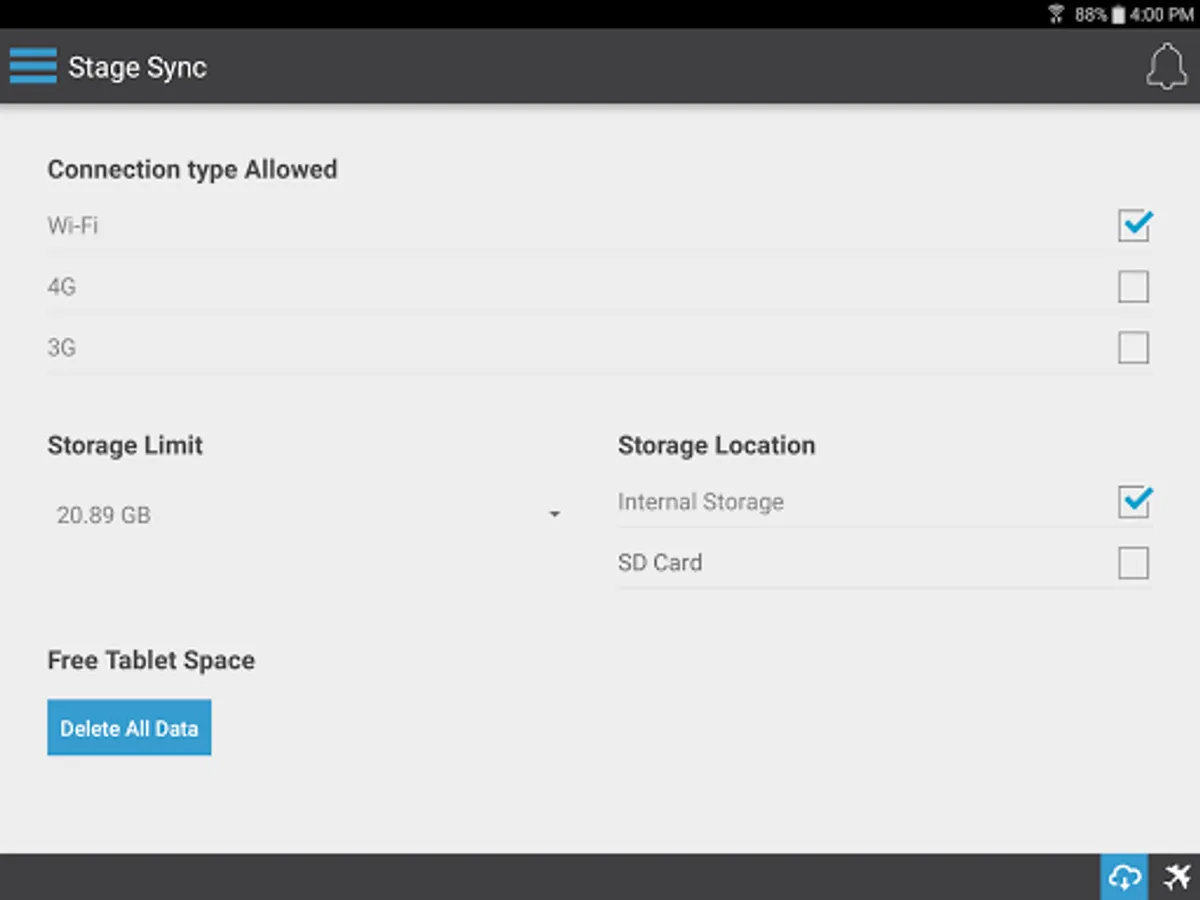
Task: Uncheck the Internal Storage checkbox
Action: (x=1133, y=502)
